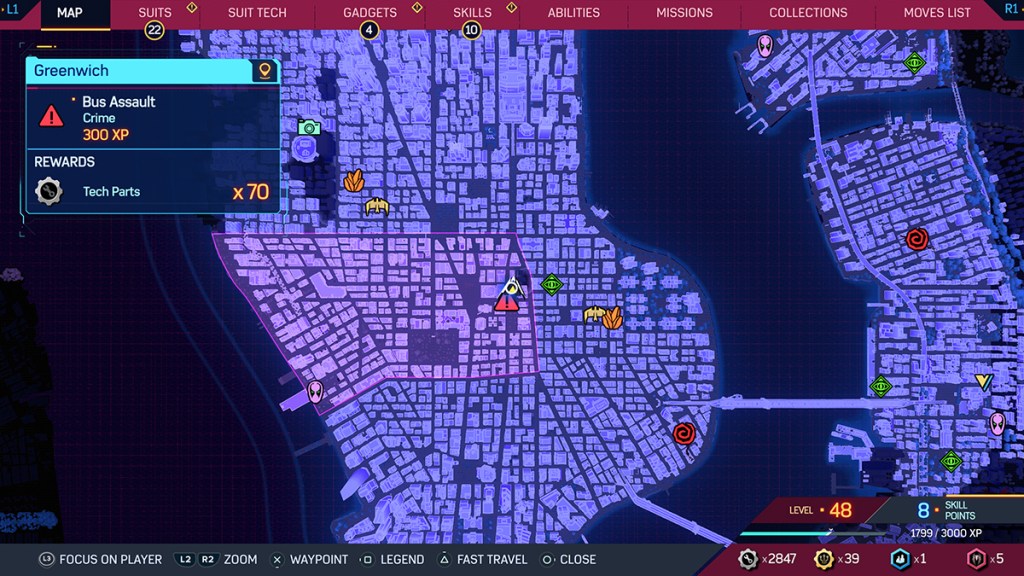Select the red spiral icon near the Manhattan bridge base

point(684,433)
